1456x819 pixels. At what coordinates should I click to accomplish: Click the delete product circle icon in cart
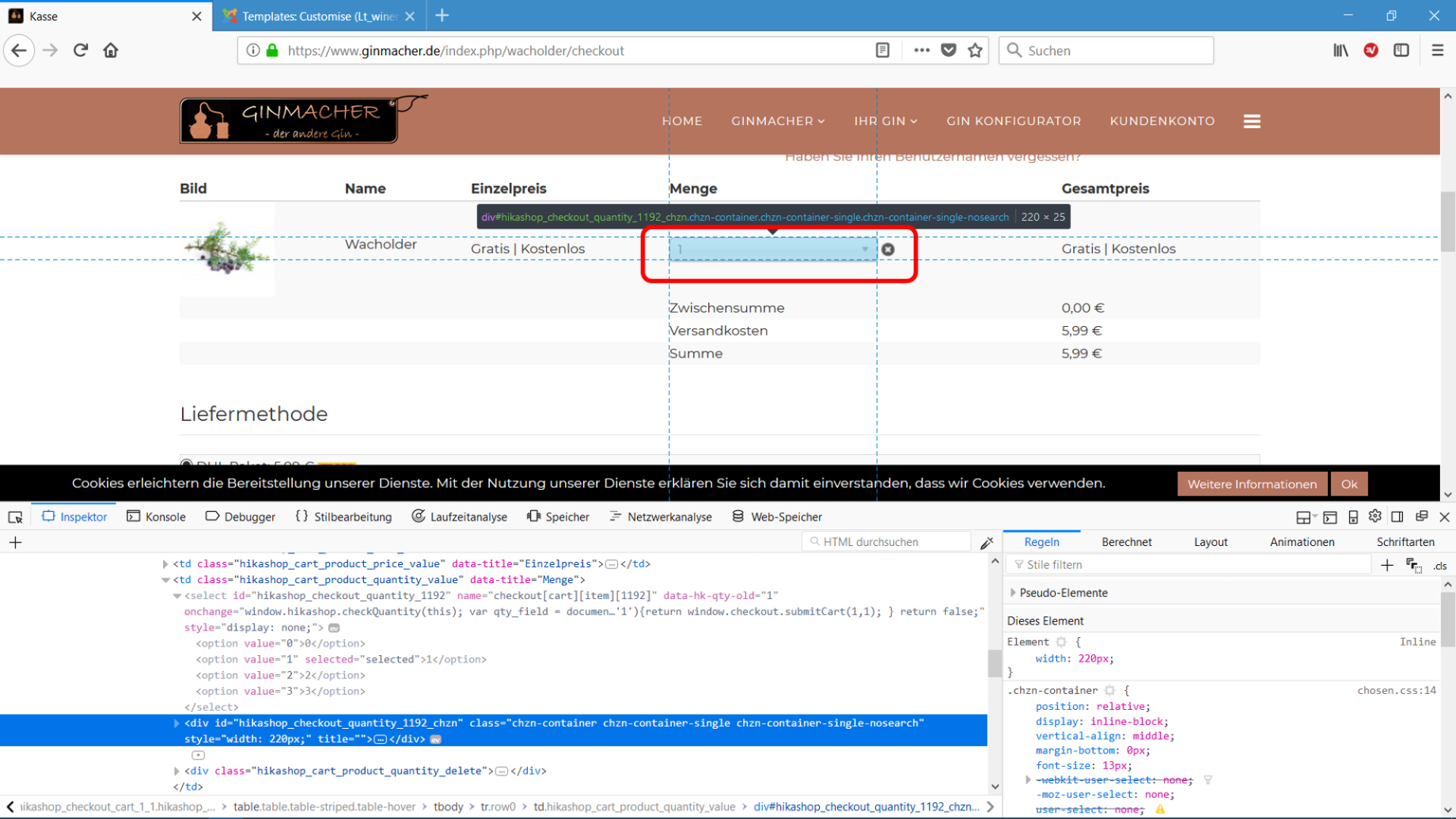pyautogui.click(x=888, y=249)
